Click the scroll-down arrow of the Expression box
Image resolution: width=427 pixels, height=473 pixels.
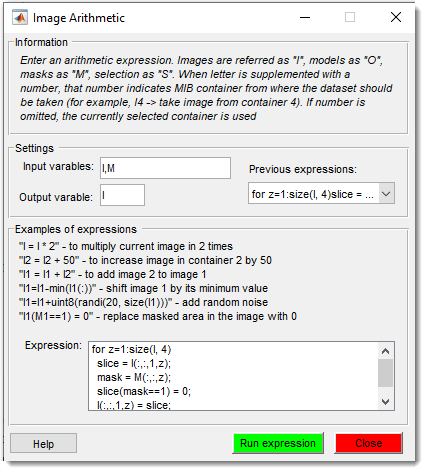385,402
